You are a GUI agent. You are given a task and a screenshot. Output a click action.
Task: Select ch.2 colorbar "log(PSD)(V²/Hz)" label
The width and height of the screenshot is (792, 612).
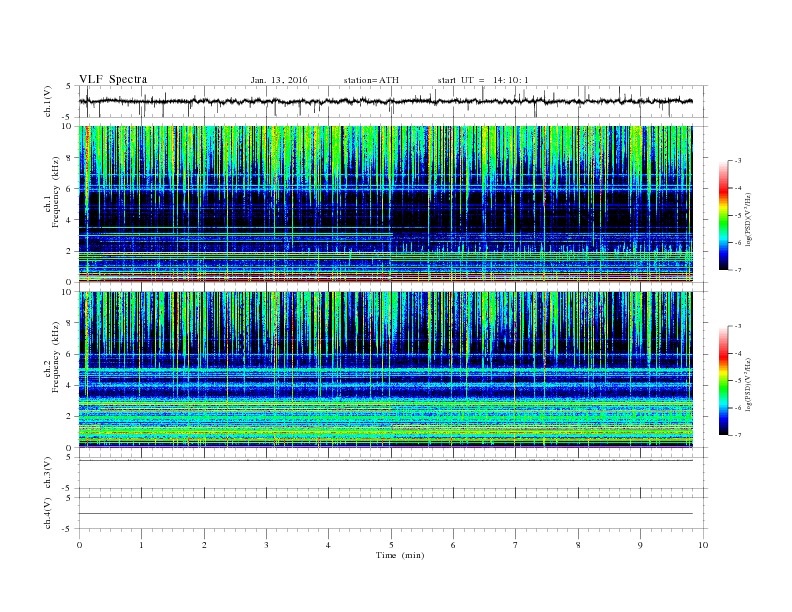tap(749, 385)
